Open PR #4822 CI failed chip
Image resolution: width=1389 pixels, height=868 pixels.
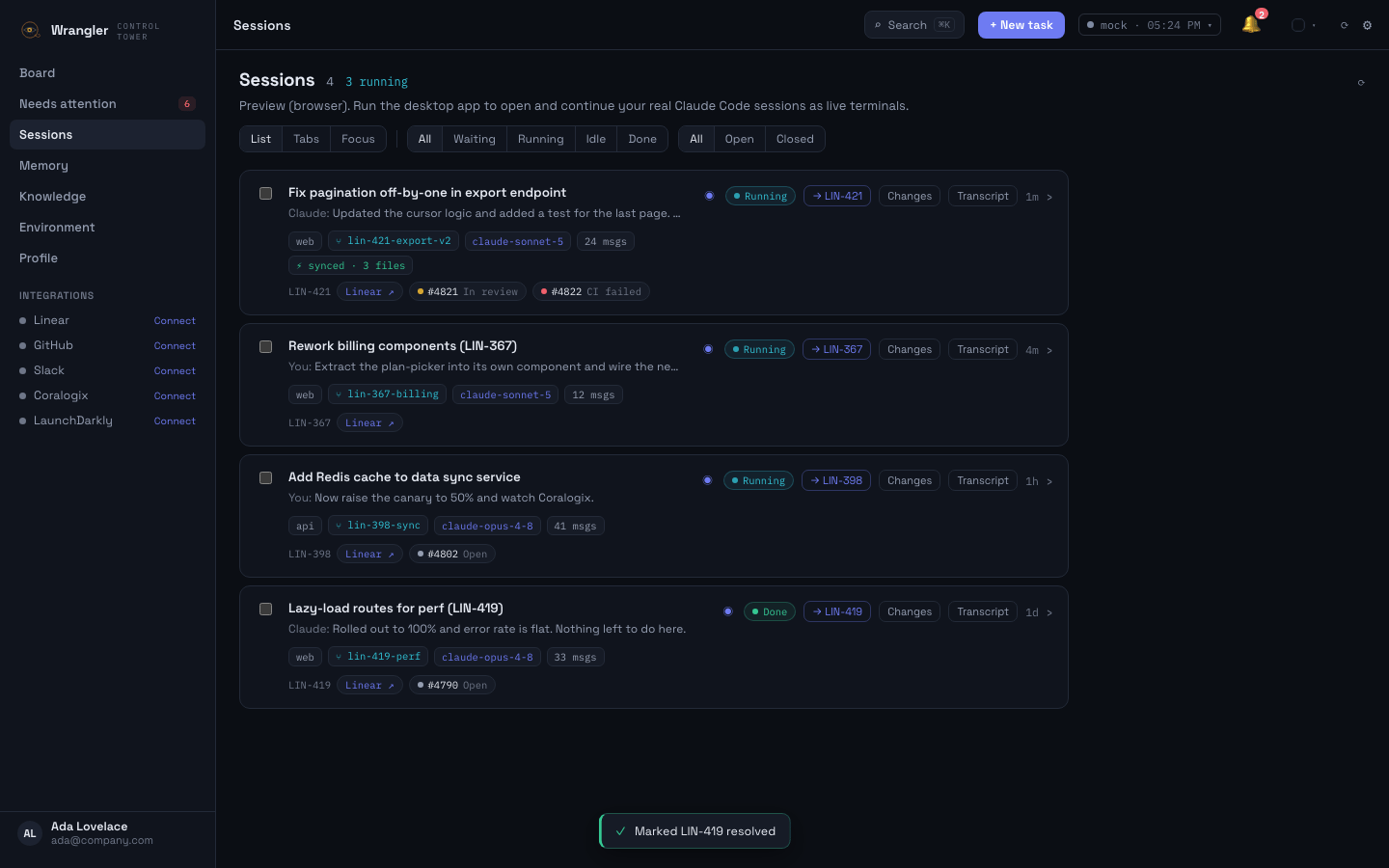click(590, 291)
